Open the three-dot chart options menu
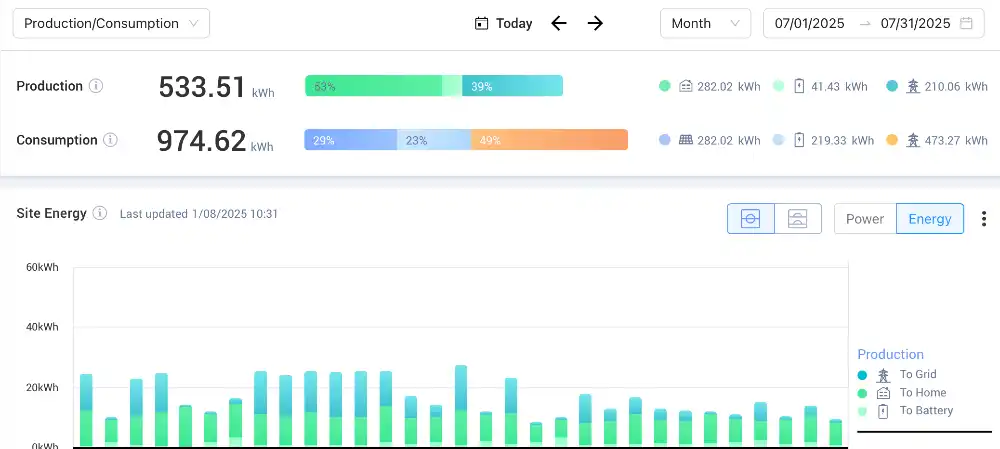1000x449 pixels. tap(984, 219)
